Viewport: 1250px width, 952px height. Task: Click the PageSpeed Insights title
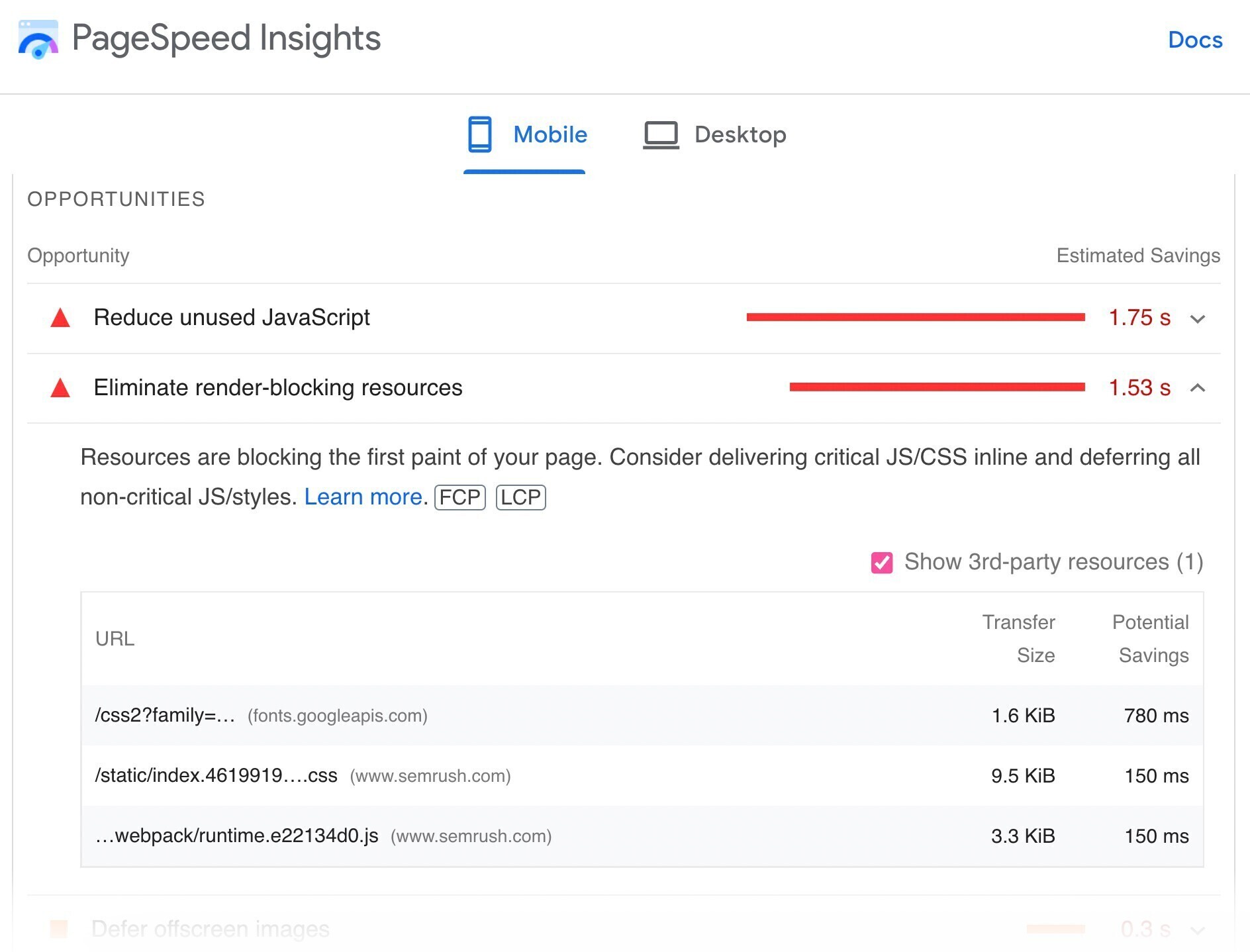[226, 38]
